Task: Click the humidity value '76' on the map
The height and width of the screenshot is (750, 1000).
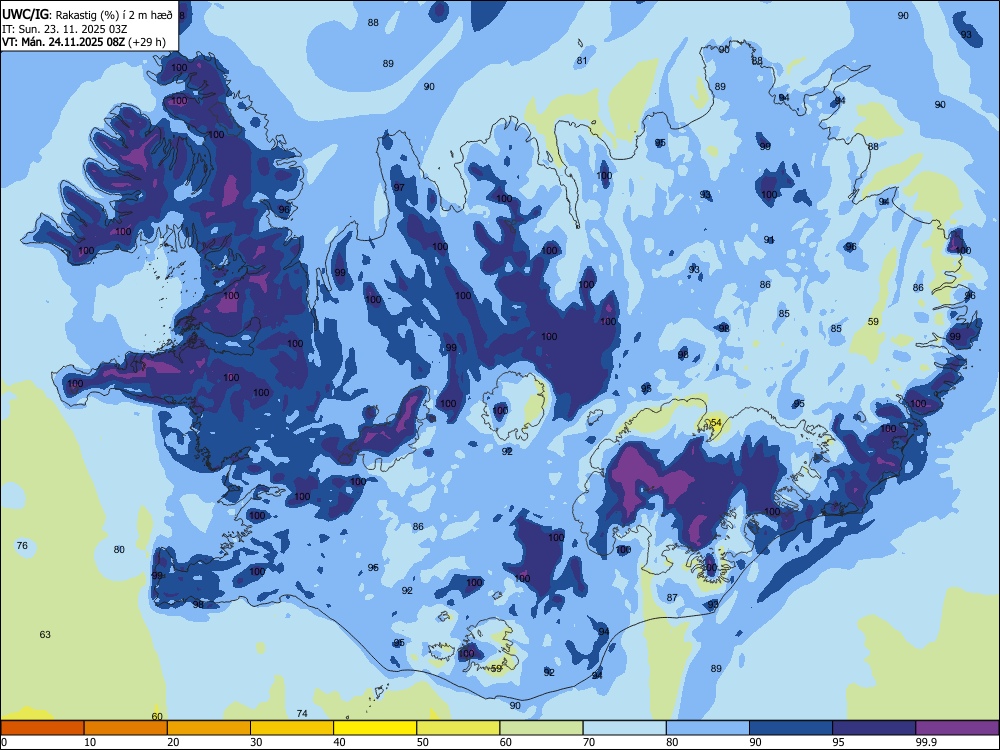Action: point(22,545)
